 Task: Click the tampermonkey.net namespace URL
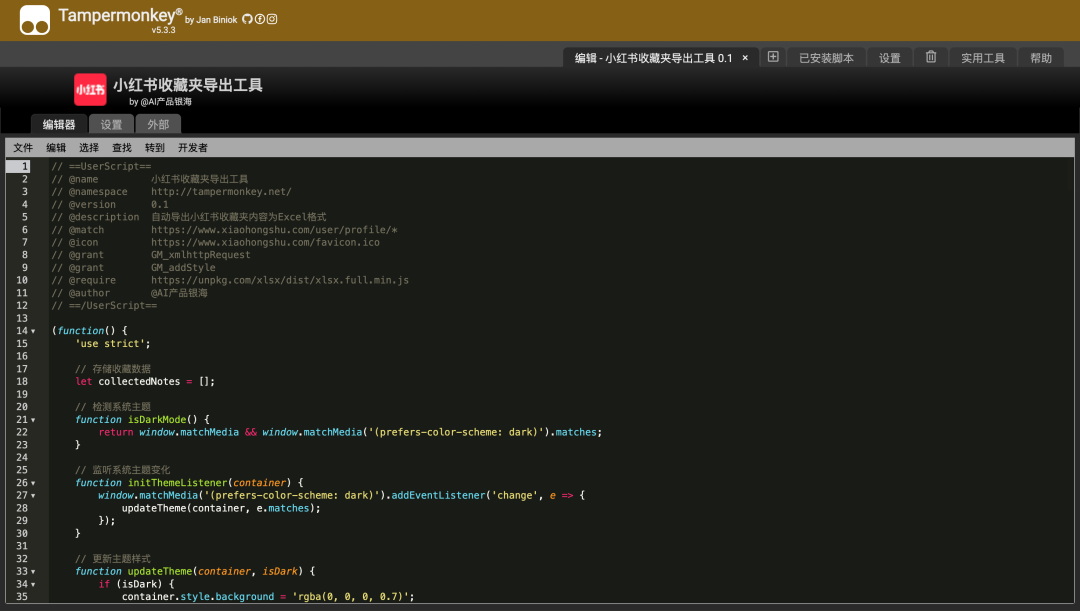coord(221,191)
